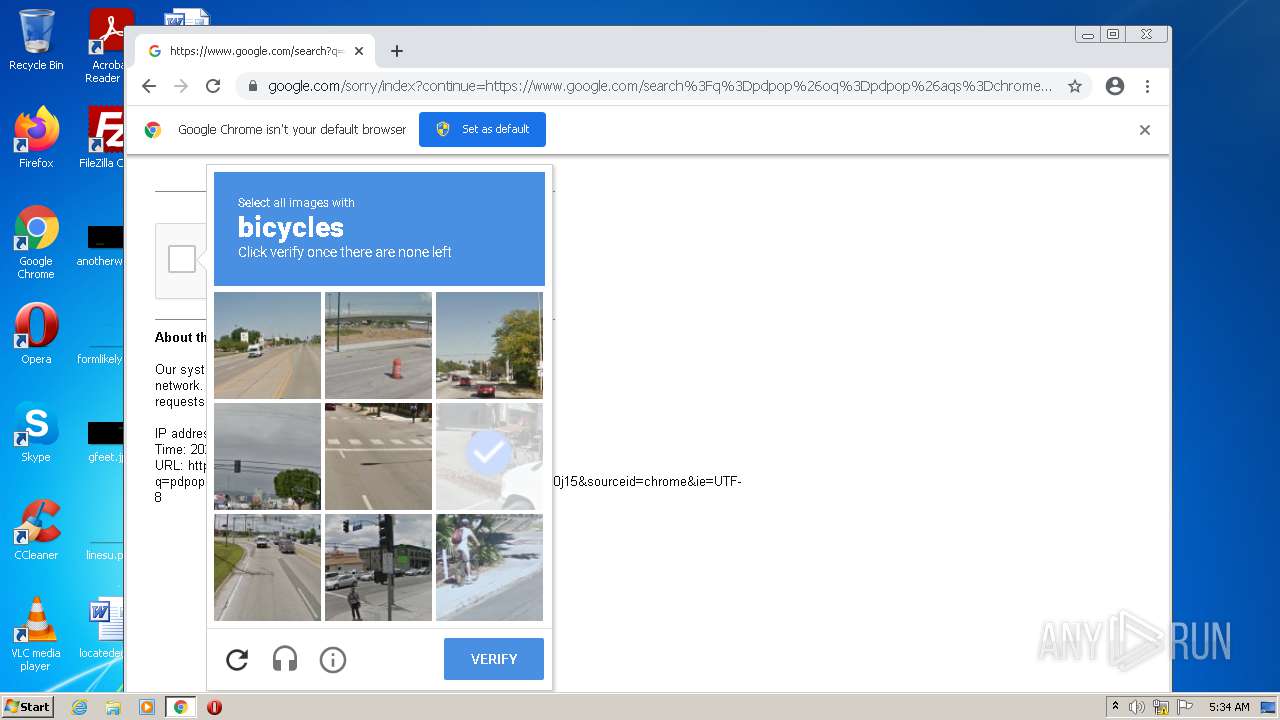Screen dimensions: 1280x720
Task: Show hidden tray icons arrow
Action: pyautogui.click(x=1115, y=707)
